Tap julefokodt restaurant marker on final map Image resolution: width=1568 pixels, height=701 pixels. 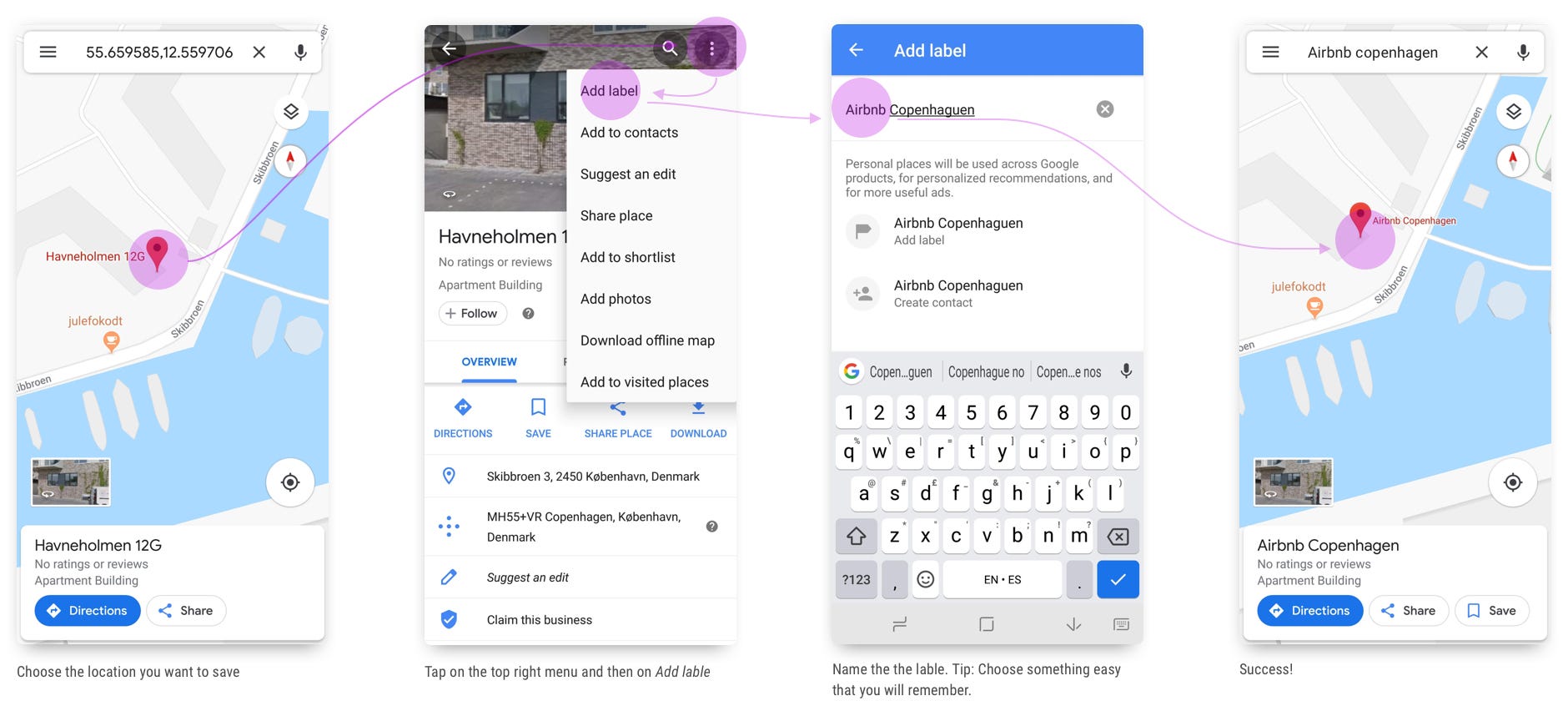click(x=1314, y=307)
